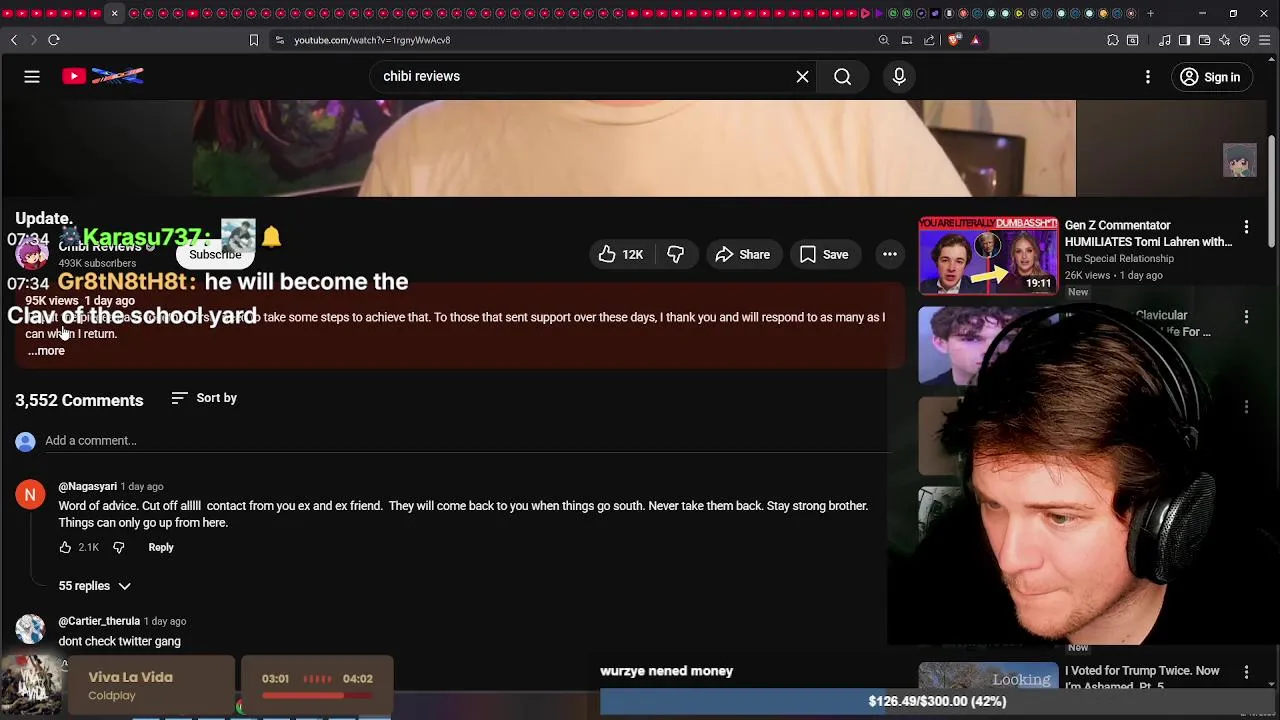Open options for Gen Z Commentator video
Viewport: 1280px width, 720px height.
tap(1246, 227)
